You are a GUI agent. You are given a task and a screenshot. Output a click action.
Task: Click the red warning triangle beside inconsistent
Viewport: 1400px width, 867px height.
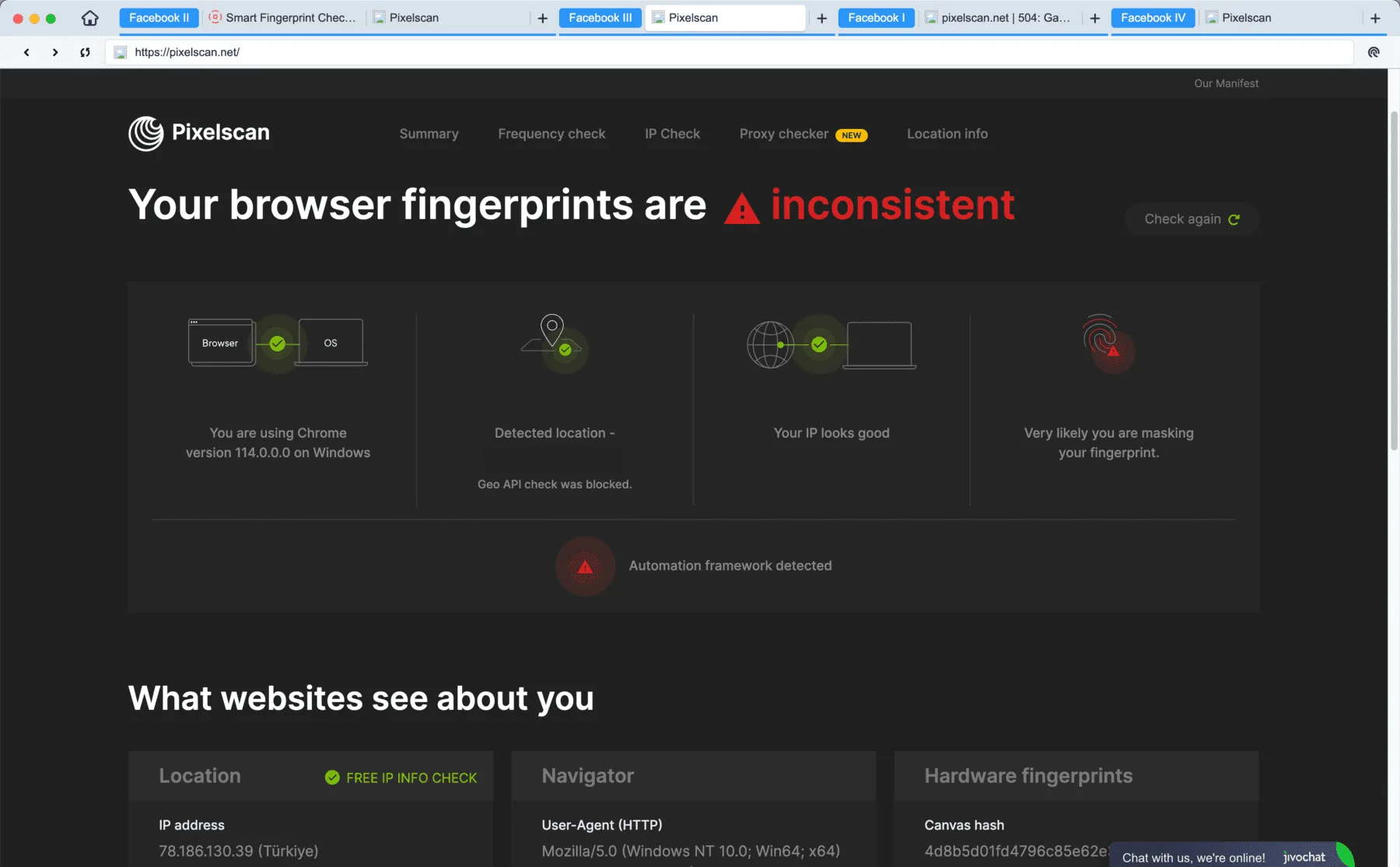tap(741, 208)
